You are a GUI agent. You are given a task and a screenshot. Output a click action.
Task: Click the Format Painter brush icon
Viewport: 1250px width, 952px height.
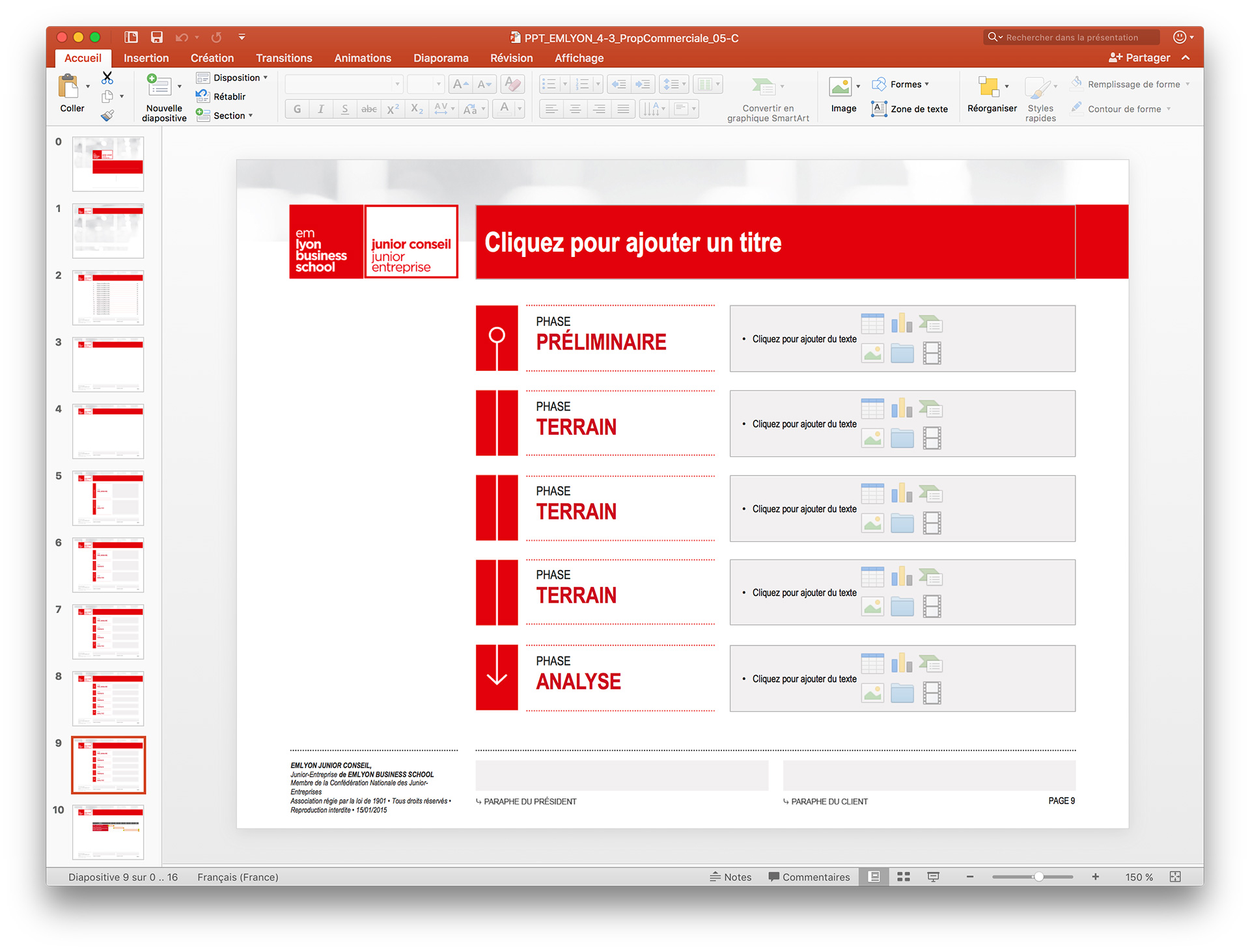tap(107, 115)
